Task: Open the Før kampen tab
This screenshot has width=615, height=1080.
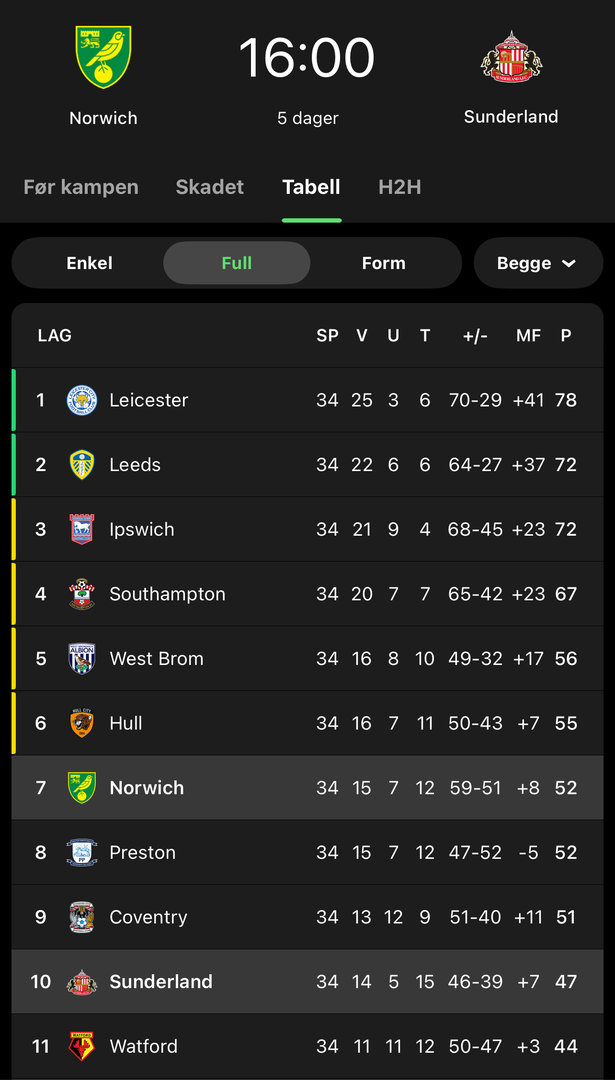Action: 81,187
